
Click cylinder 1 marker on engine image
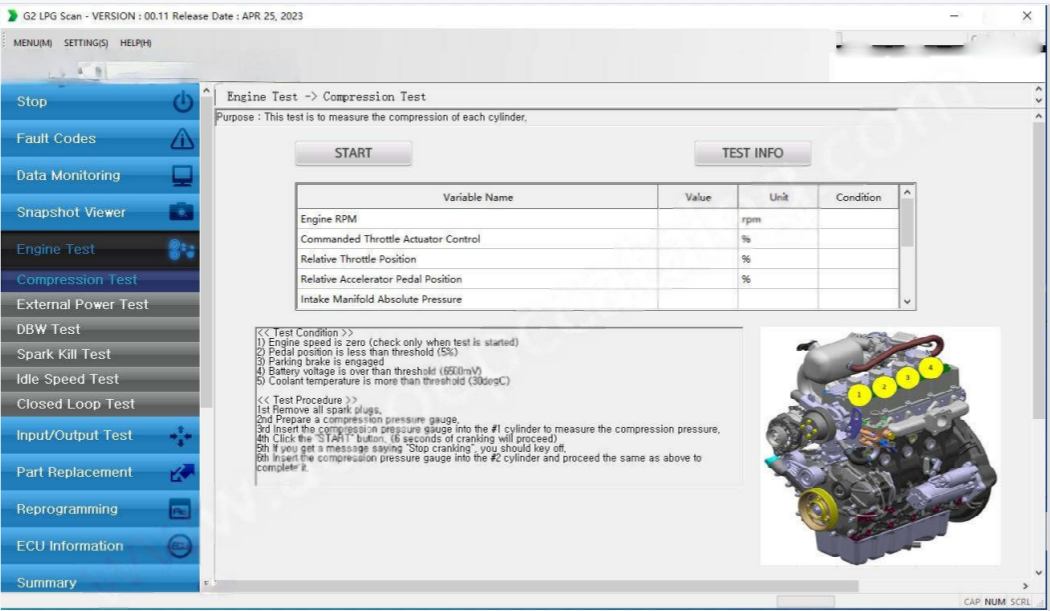[x=860, y=395]
